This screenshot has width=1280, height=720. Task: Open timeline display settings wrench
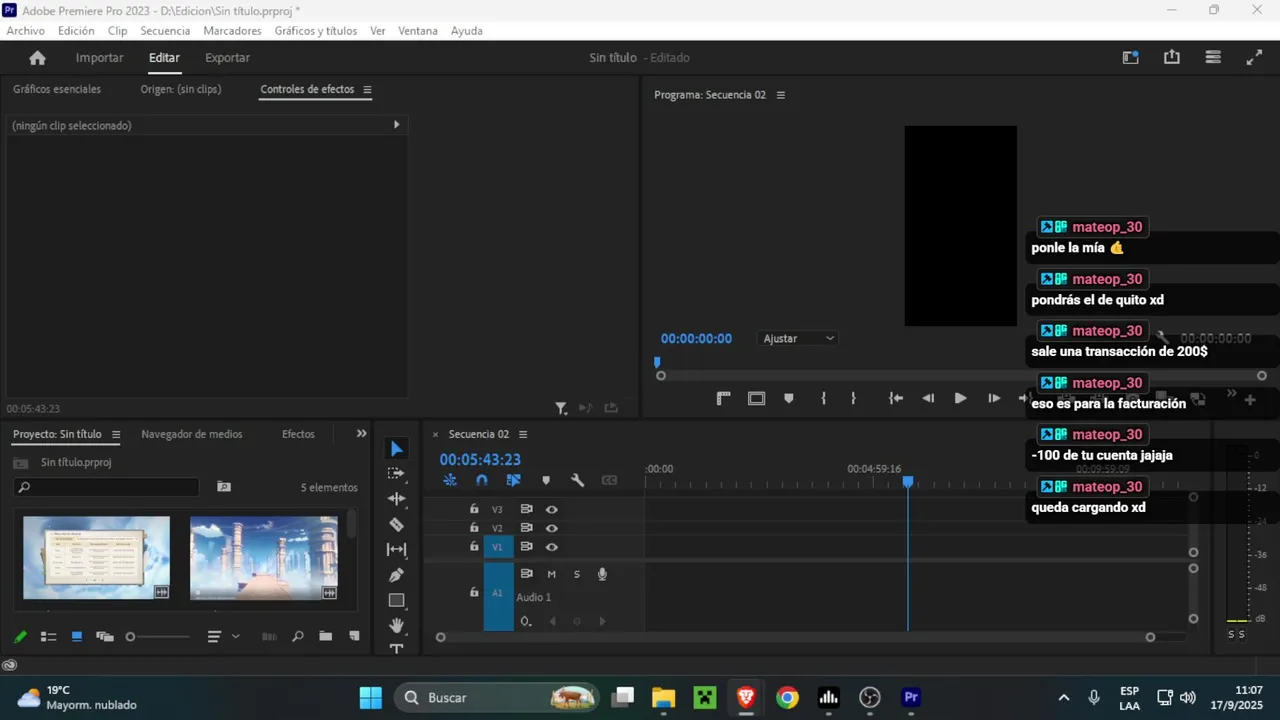(577, 480)
